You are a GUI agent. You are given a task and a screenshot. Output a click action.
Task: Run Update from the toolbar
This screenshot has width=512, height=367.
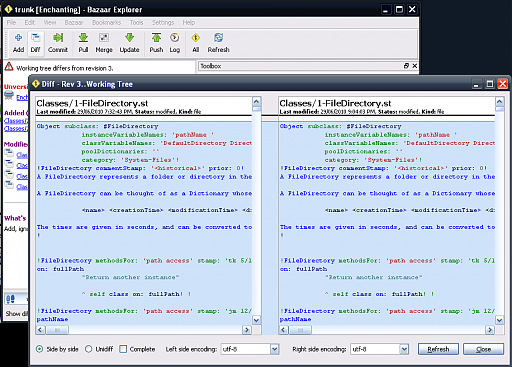[x=129, y=43]
